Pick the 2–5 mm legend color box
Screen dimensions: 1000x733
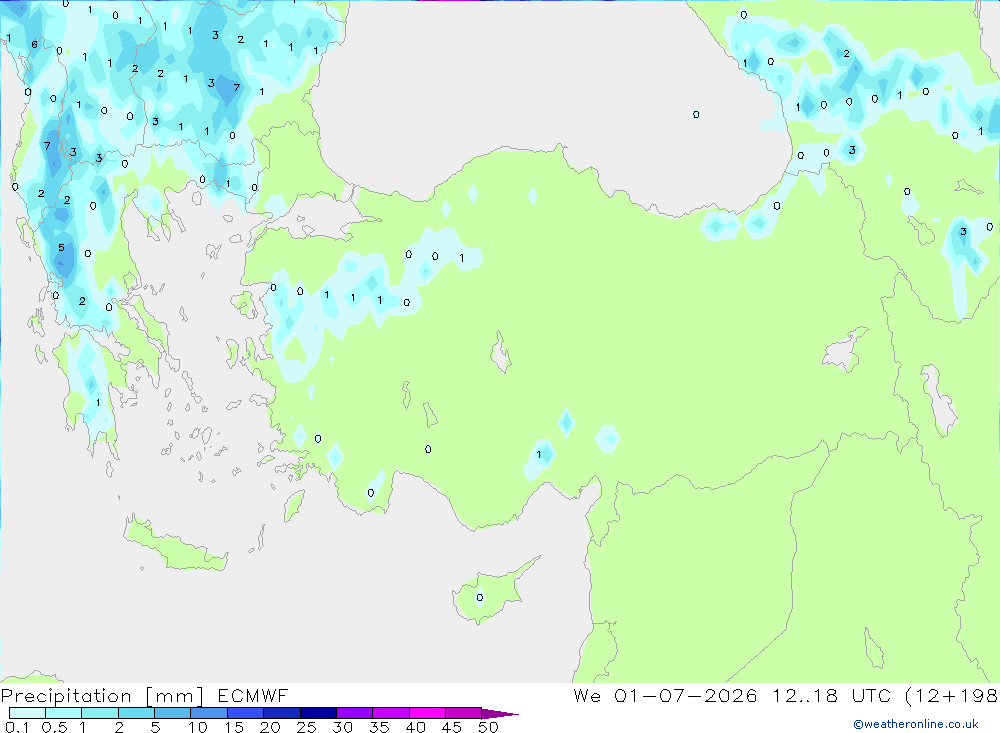coord(136,713)
